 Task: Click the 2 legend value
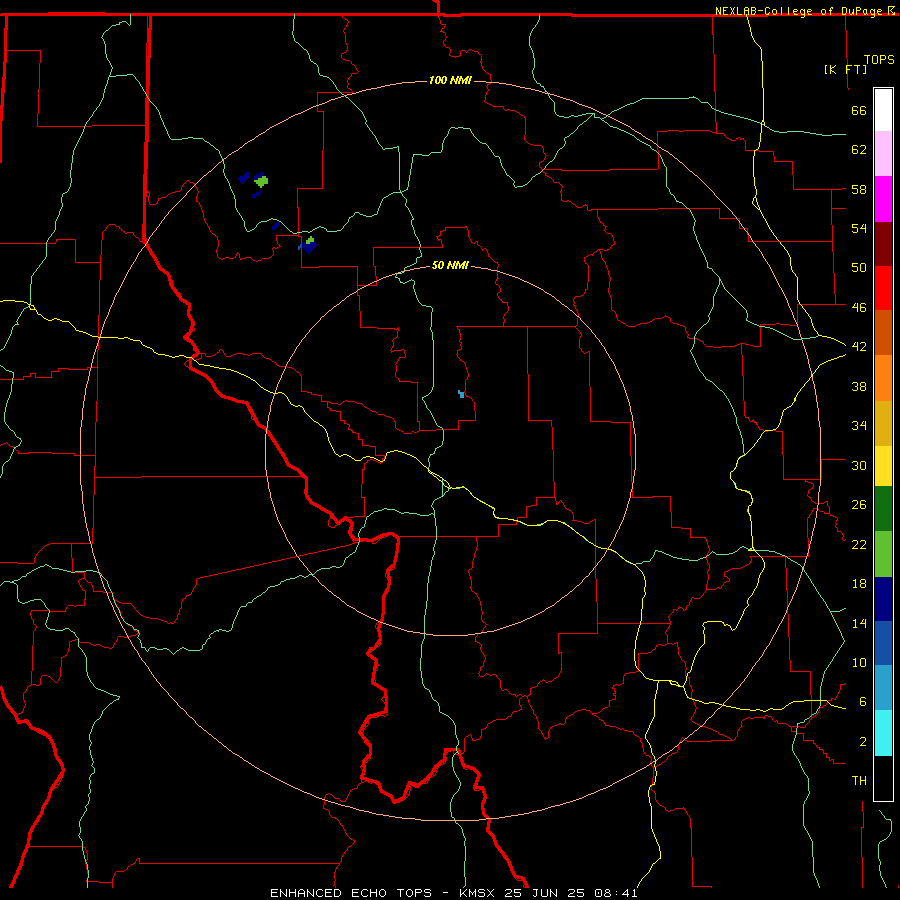(x=862, y=742)
